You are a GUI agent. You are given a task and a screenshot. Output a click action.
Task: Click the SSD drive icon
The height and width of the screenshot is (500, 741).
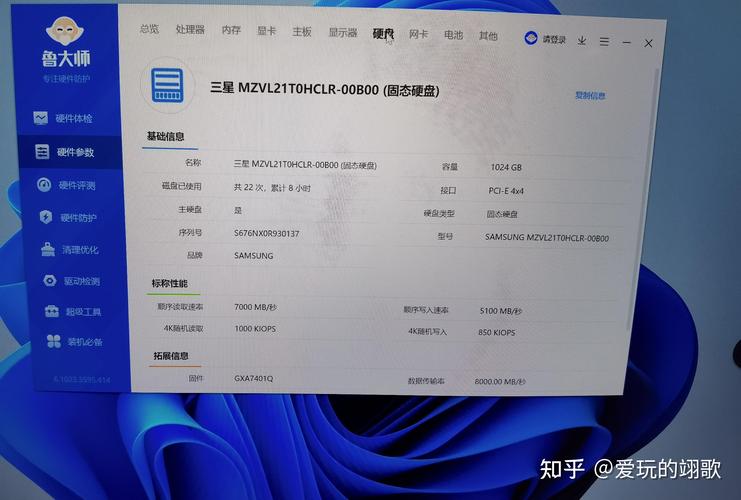coord(167,86)
